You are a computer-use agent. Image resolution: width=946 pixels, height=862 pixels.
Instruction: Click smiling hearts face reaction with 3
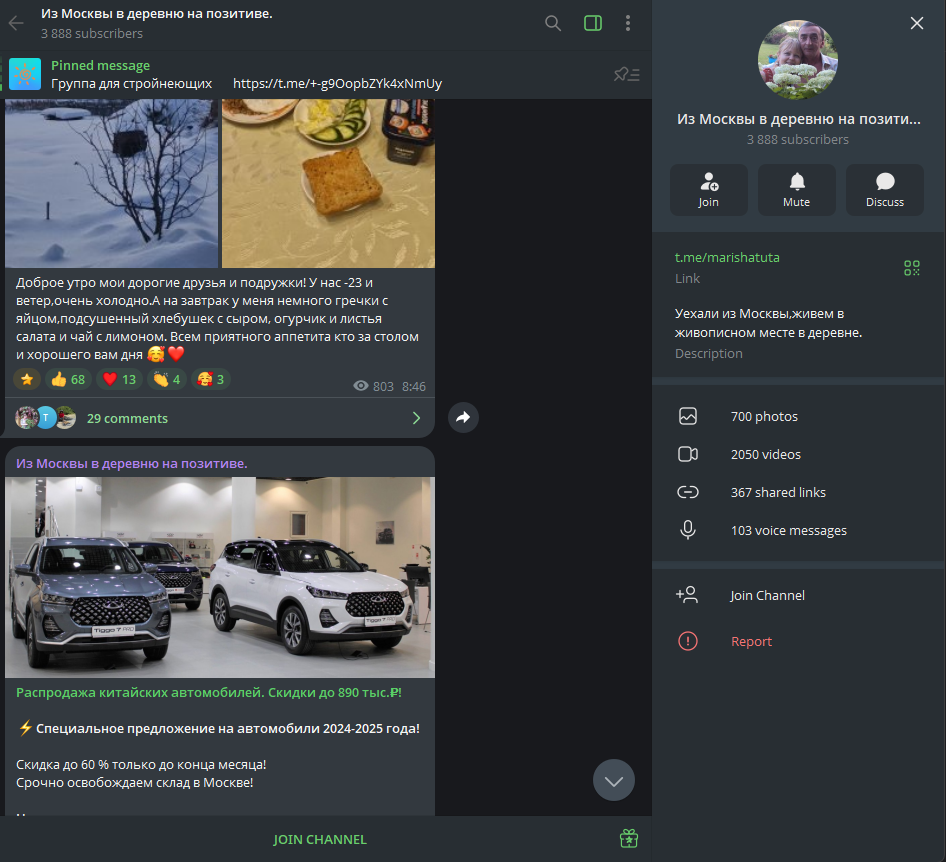click(211, 379)
